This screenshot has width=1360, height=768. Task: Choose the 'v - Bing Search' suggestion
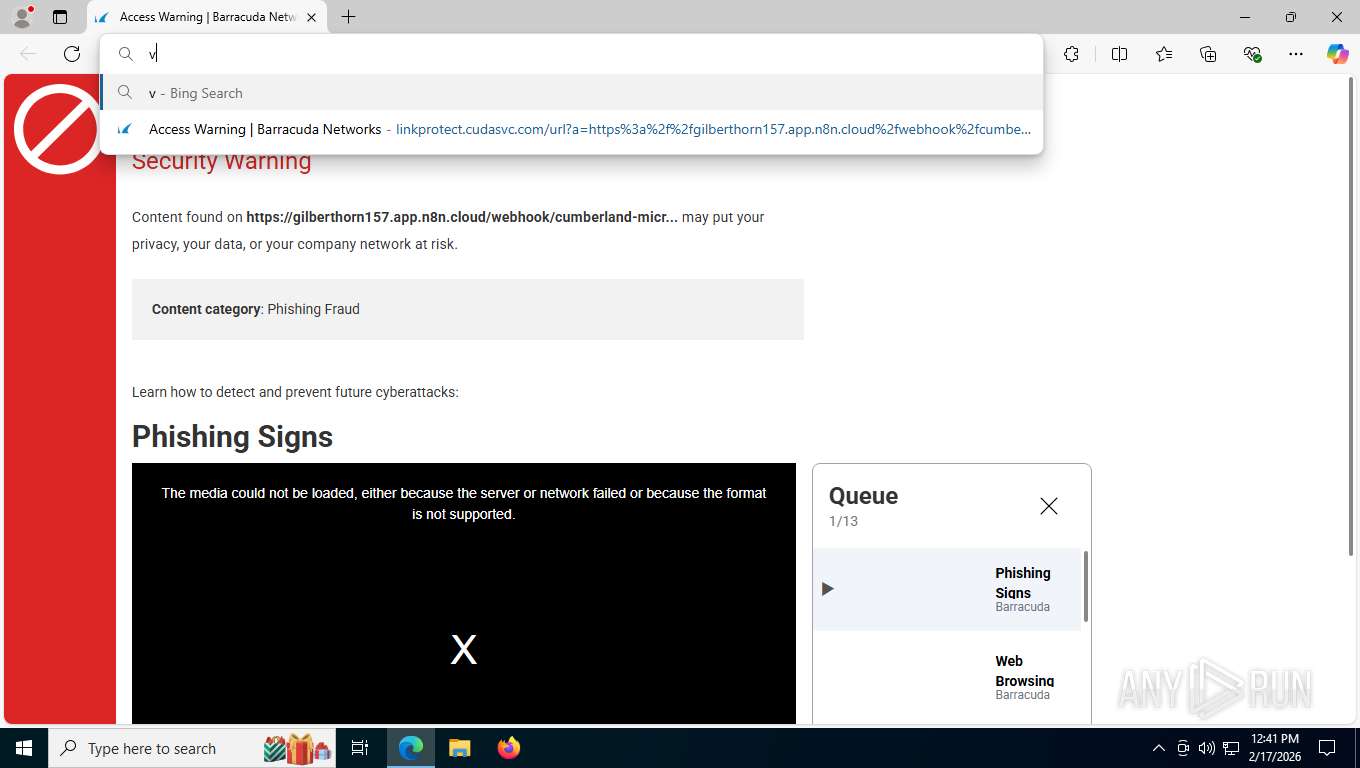point(571,93)
